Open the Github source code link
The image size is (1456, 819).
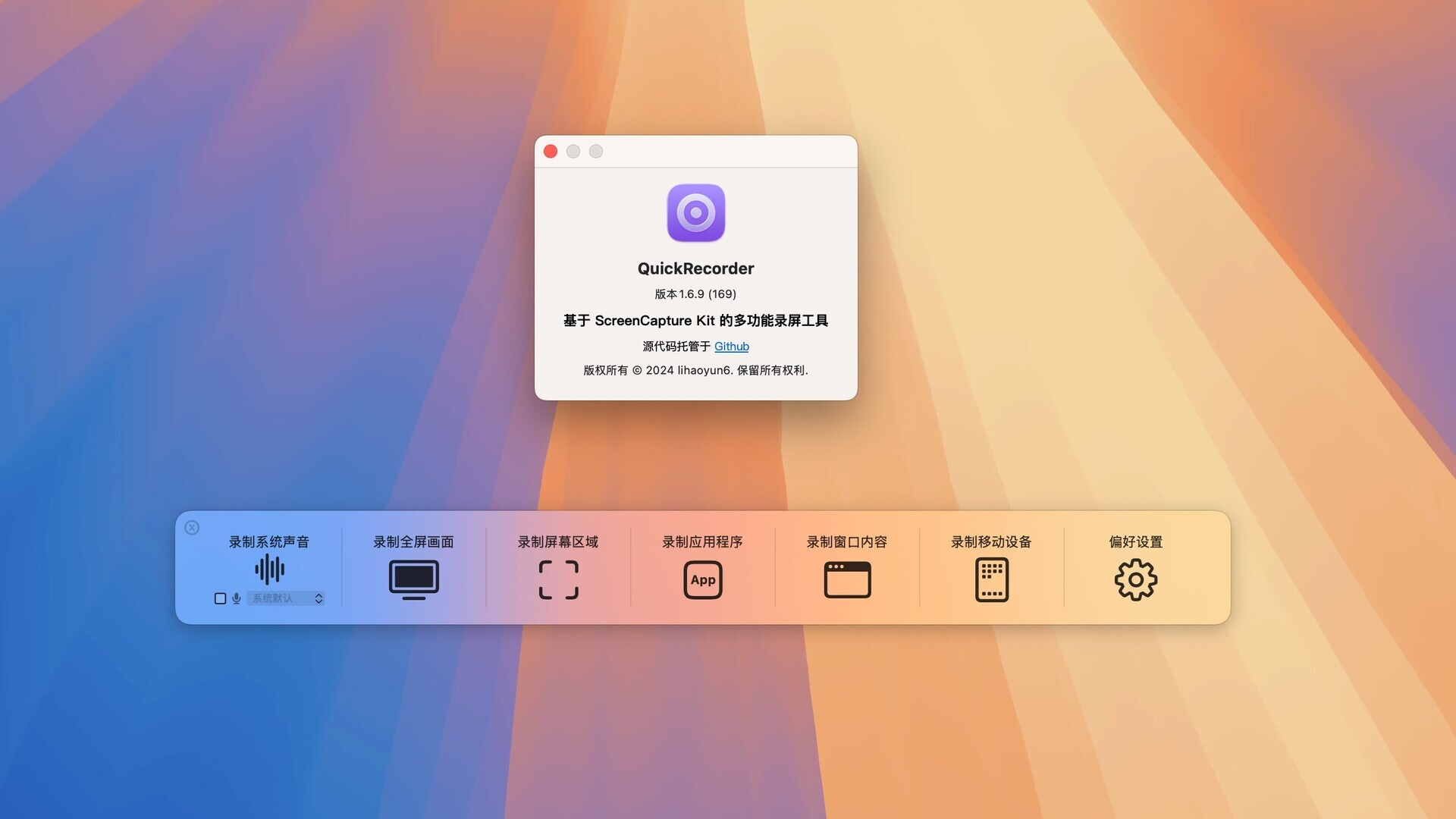pos(732,347)
